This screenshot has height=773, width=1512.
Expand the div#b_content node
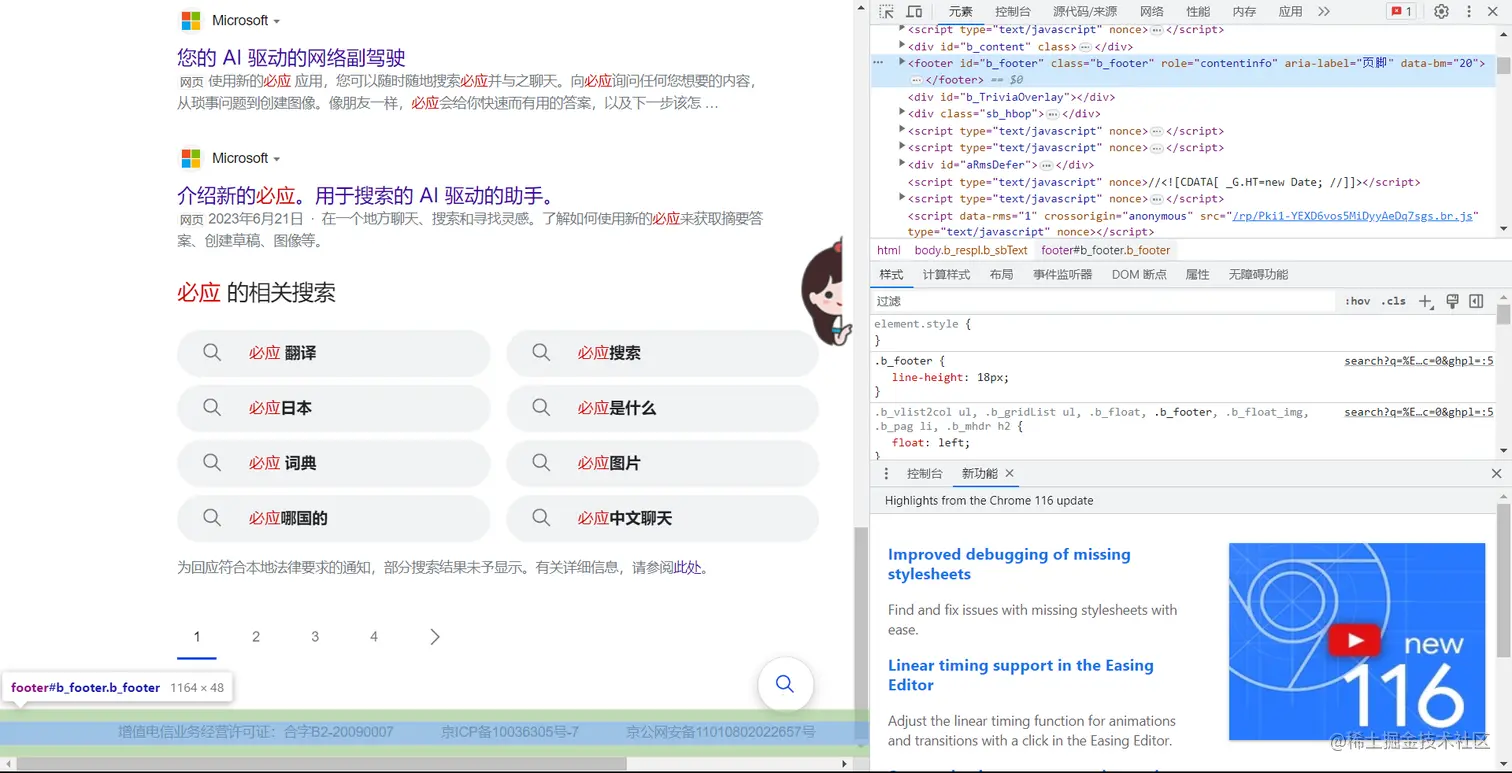coord(902,46)
